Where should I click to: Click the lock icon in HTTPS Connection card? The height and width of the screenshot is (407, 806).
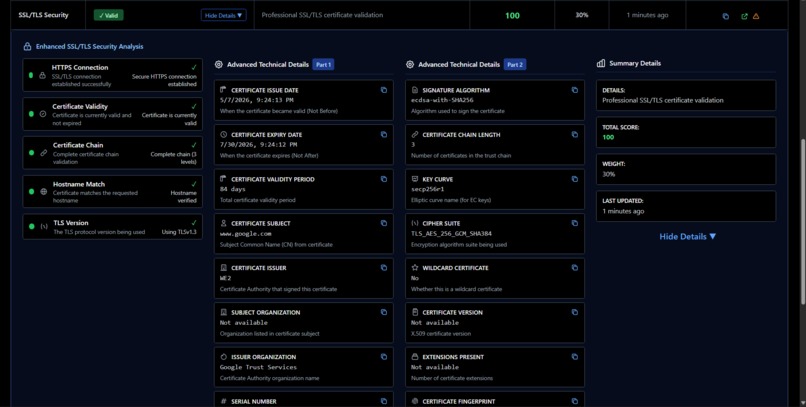pyautogui.click(x=43, y=76)
